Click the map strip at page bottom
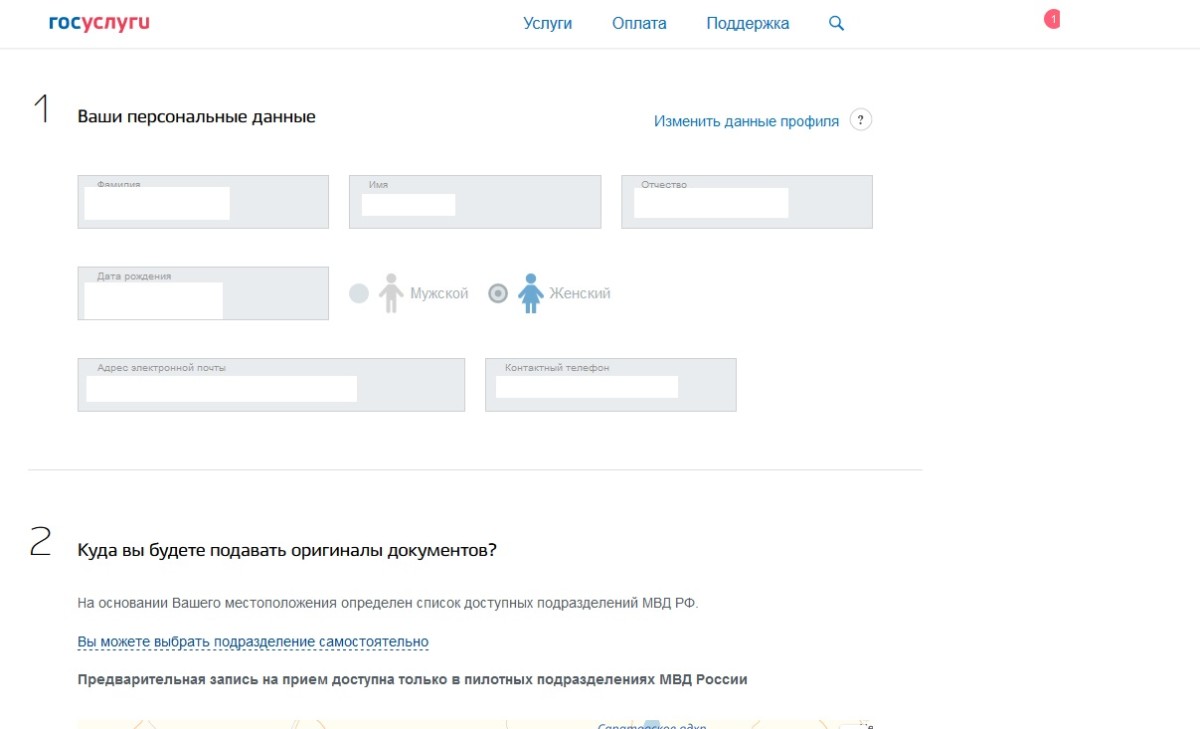The width and height of the screenshot is (1200, 729). pos(476,723)
